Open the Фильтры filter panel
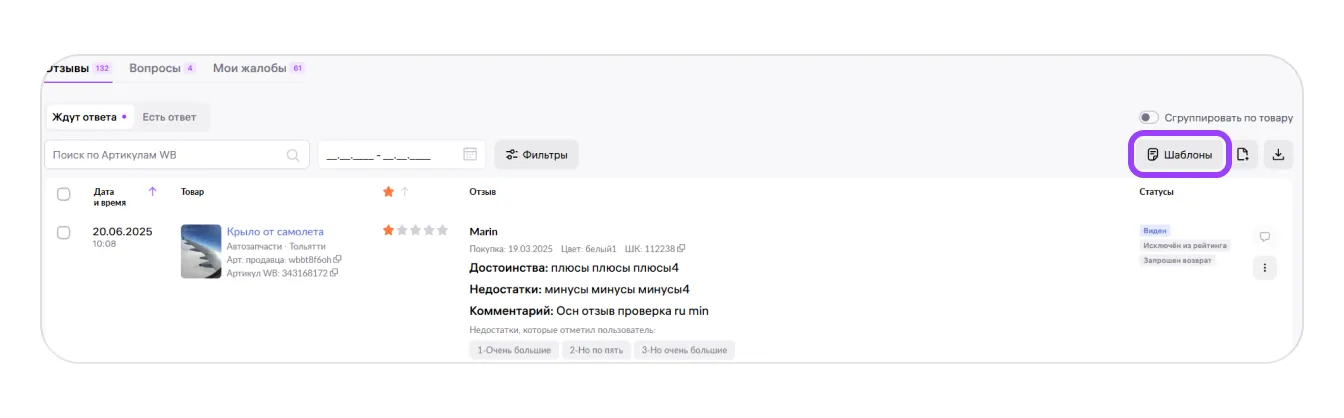The image size is (1344, 418). (x=537, y=155)
